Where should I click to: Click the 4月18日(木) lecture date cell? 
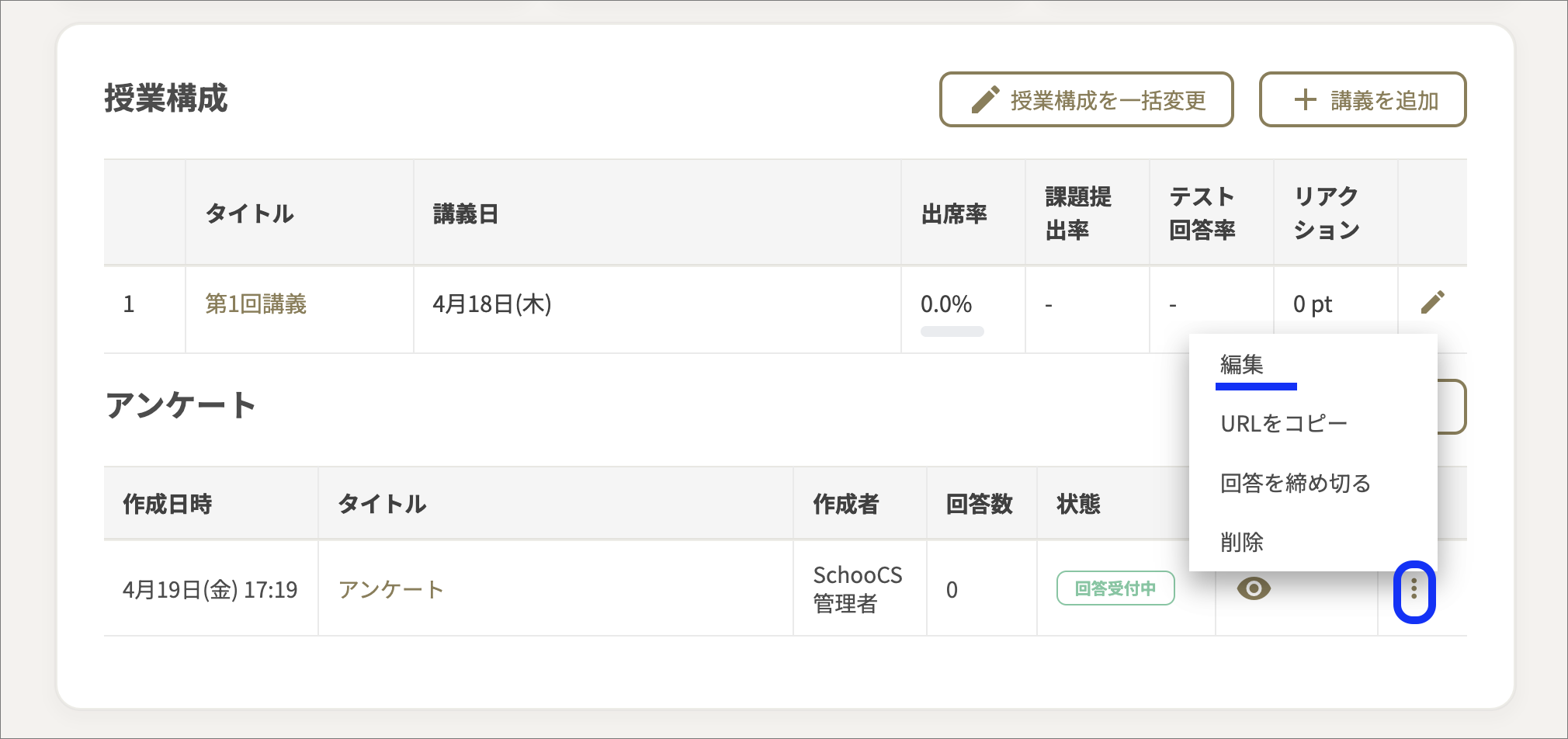[492, 304]
